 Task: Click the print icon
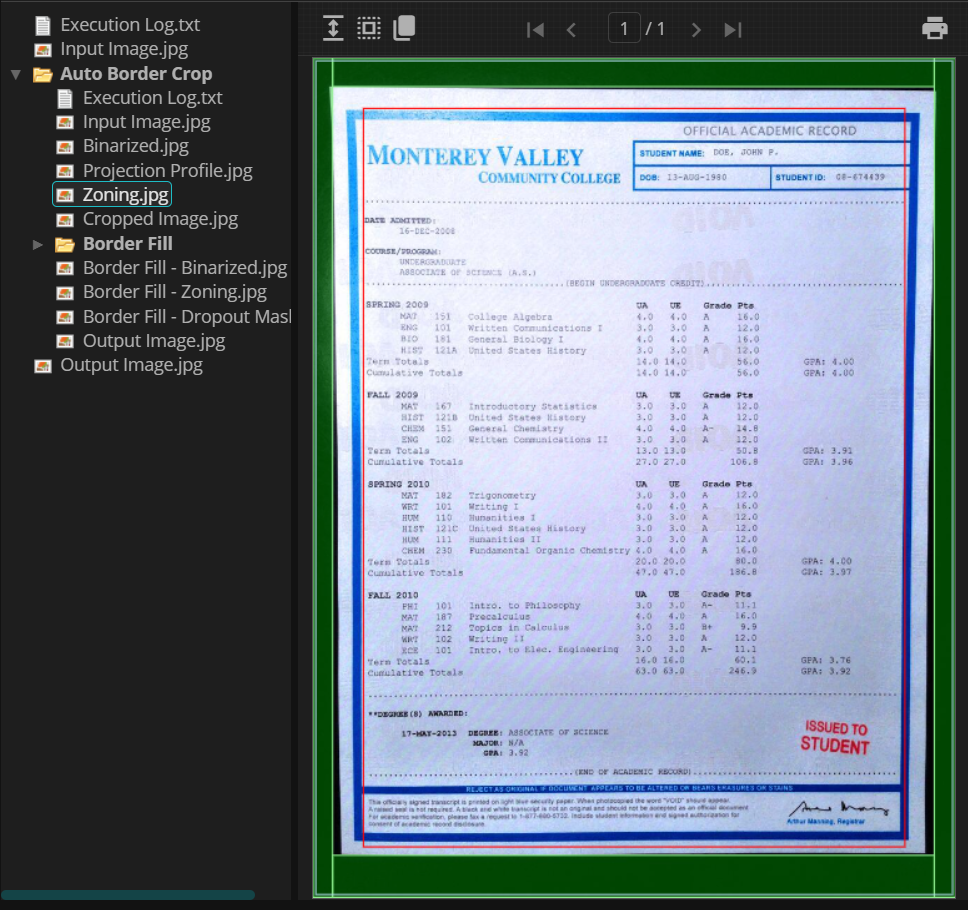[x=934, y=28]
